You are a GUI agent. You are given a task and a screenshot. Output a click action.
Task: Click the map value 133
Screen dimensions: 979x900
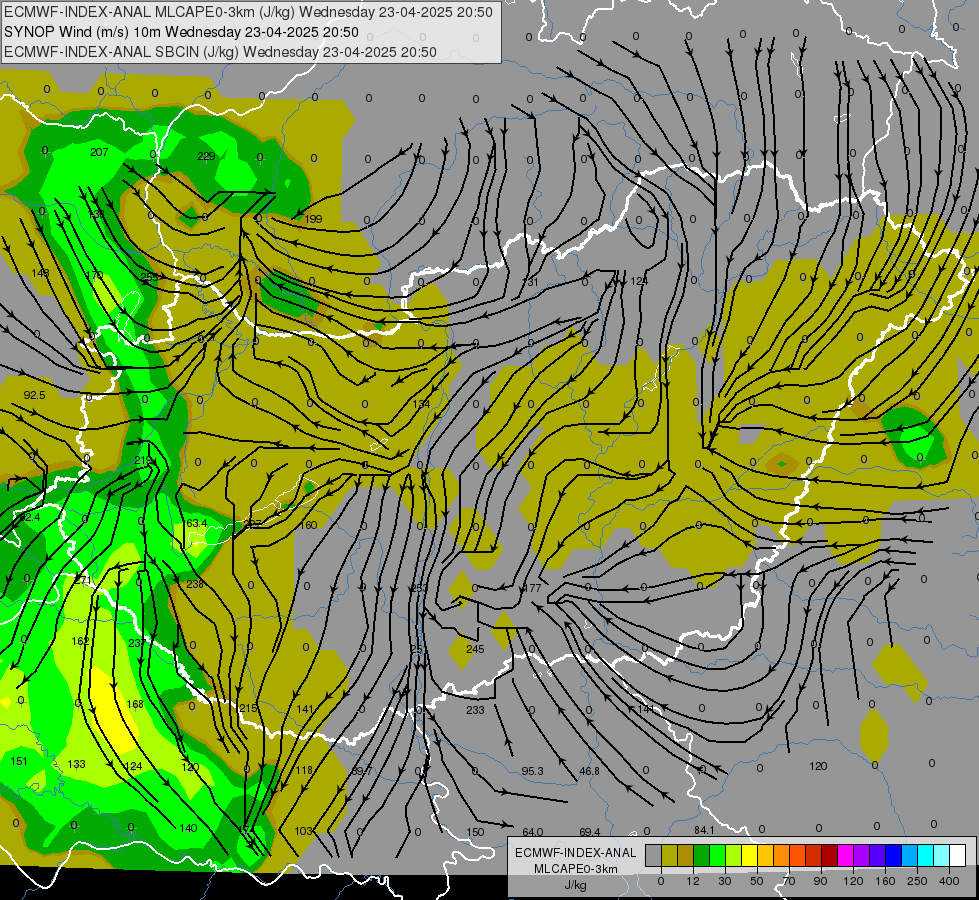tap(76, 764)
